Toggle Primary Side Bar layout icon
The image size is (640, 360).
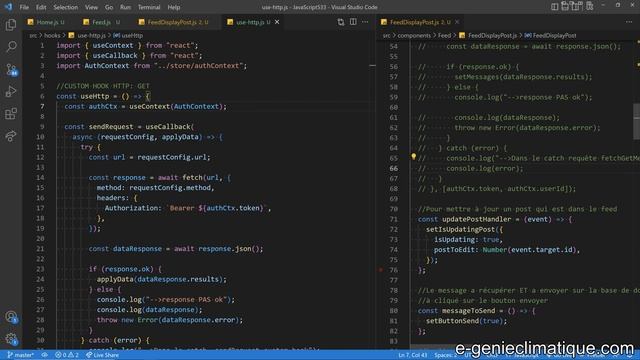[x=554, y=7]
